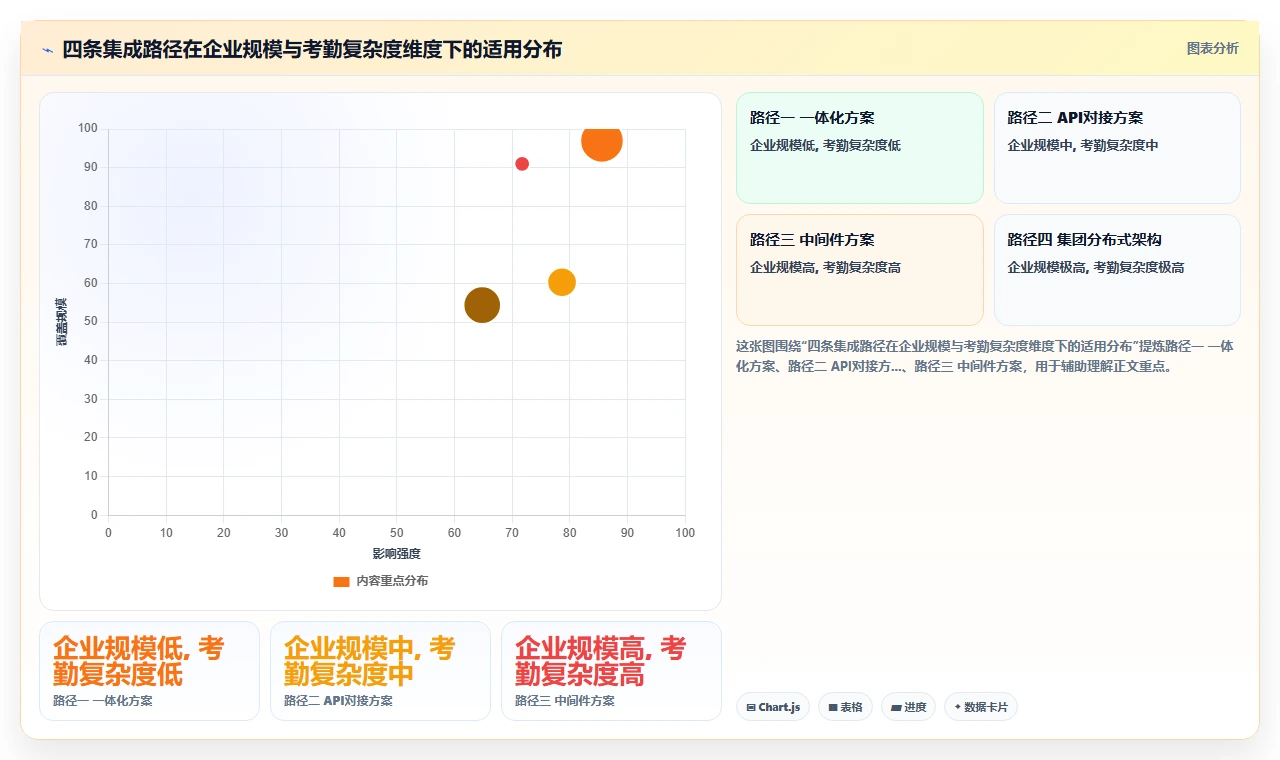Click the 数据卡片 tag

[x=981, y=707]
